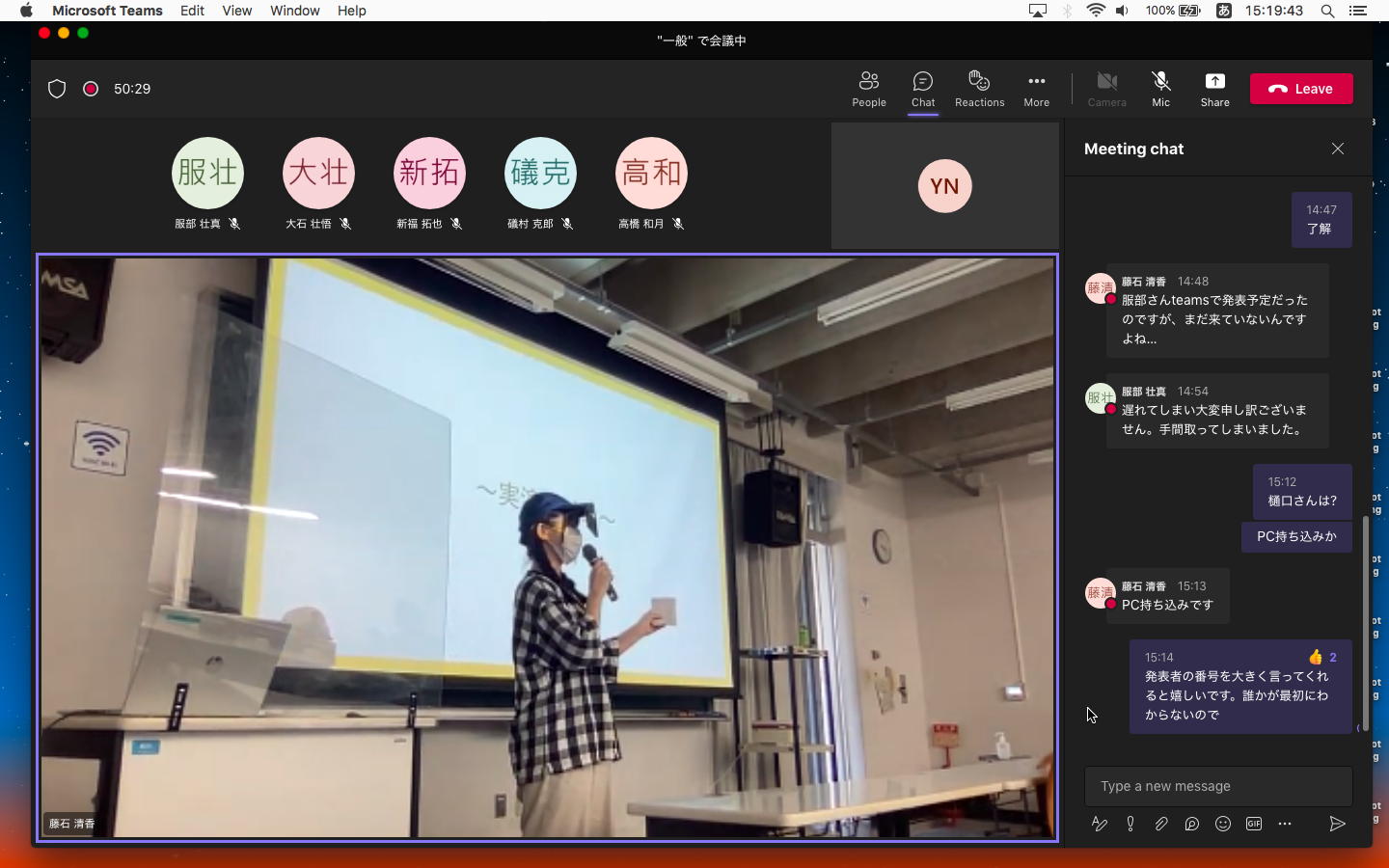Close the Meeting chat panel
Screen dimensions: 1389x868
pos(1338,149)
